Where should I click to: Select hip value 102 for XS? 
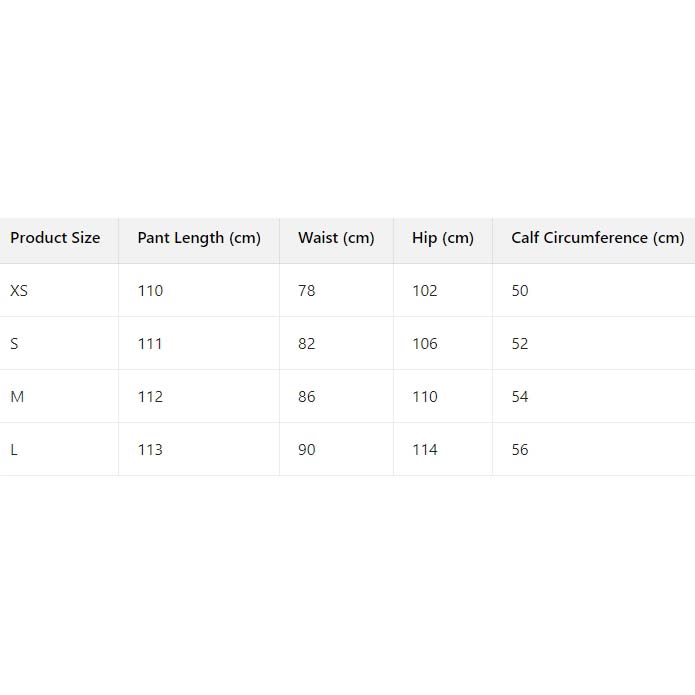425,291
